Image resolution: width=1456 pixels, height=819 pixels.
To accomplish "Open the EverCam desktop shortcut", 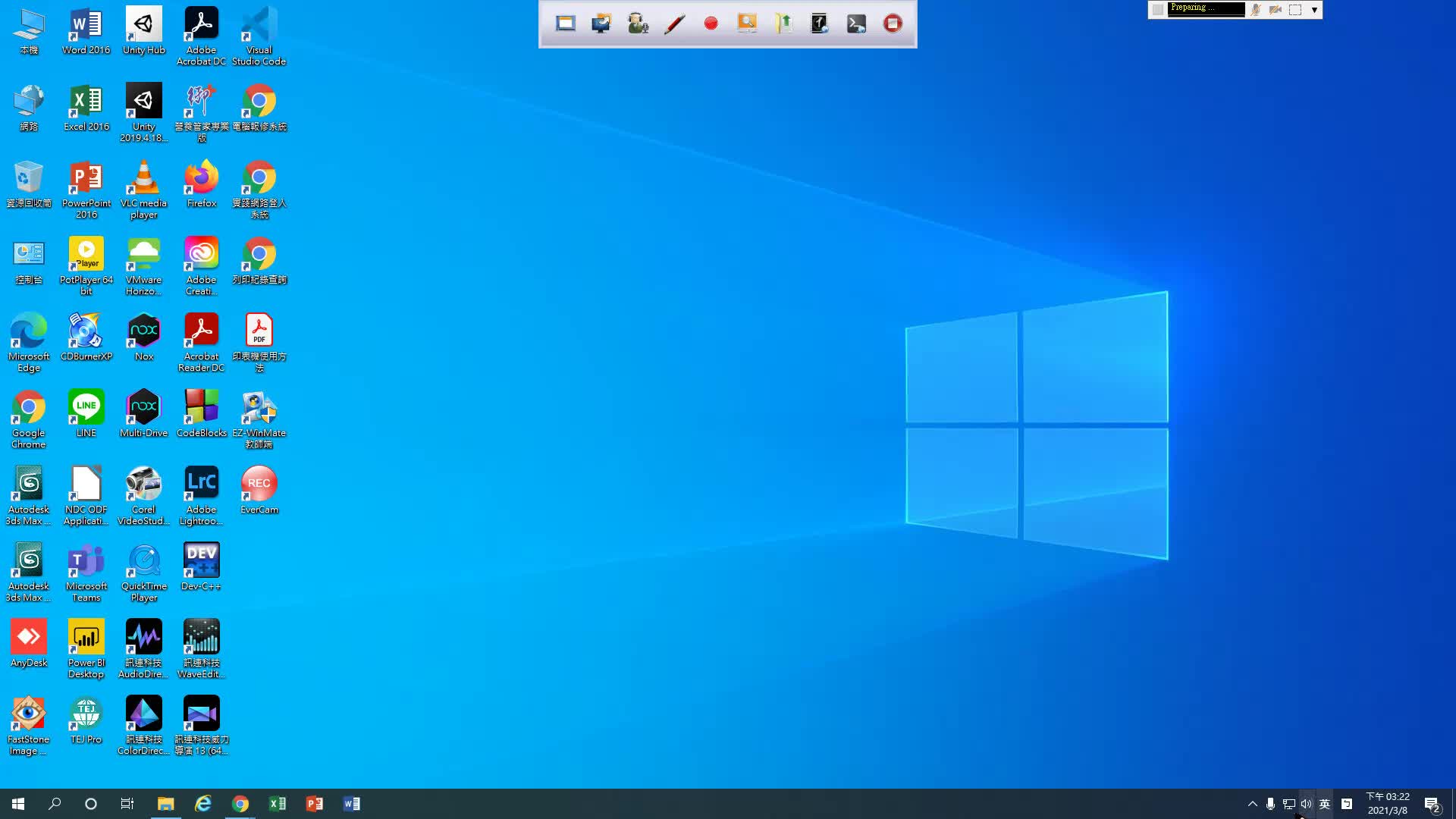I will [259, 490].
